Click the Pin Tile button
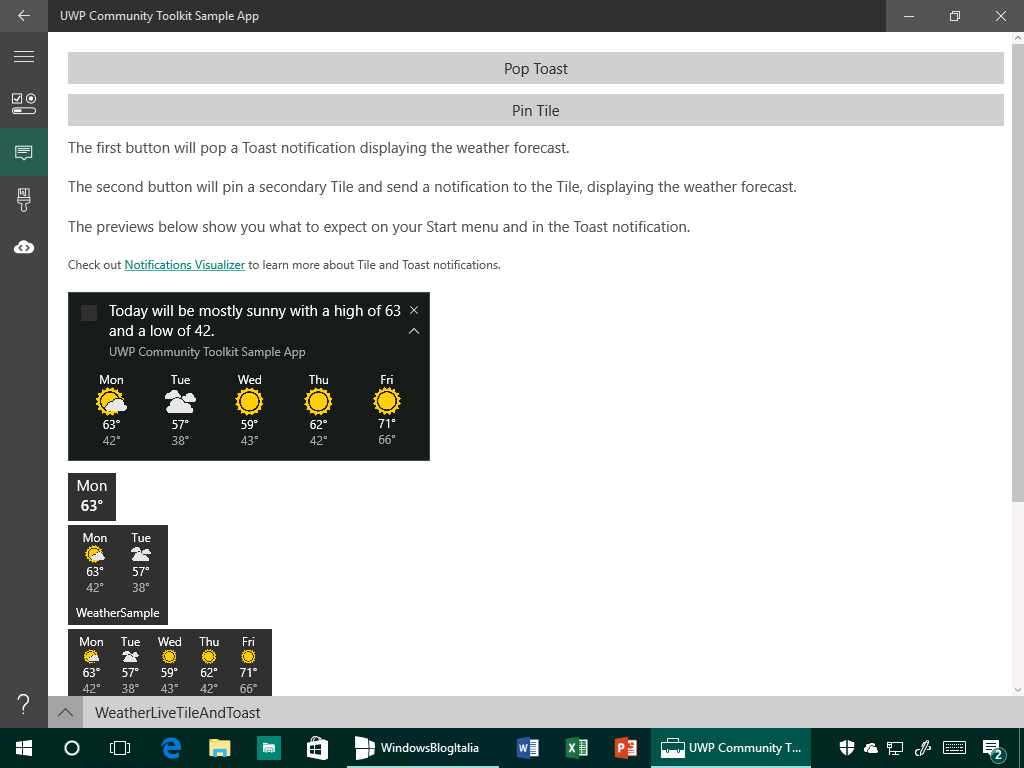This screenshot has width=1024, height=768. coord(536,110)
